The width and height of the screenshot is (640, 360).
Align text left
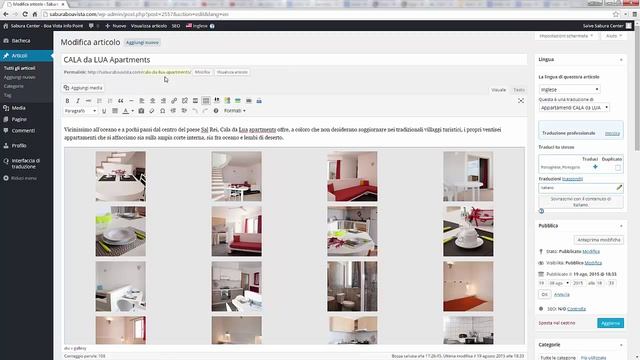tap(142, 101)
